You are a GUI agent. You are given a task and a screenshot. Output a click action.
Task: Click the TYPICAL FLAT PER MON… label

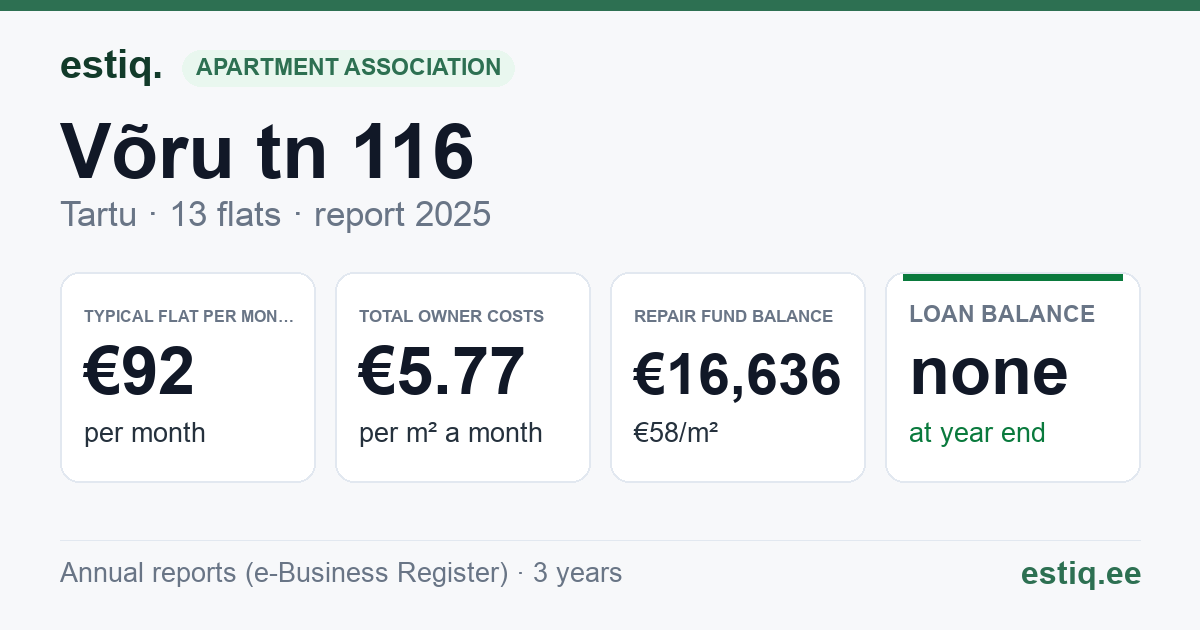click(189, 316)
